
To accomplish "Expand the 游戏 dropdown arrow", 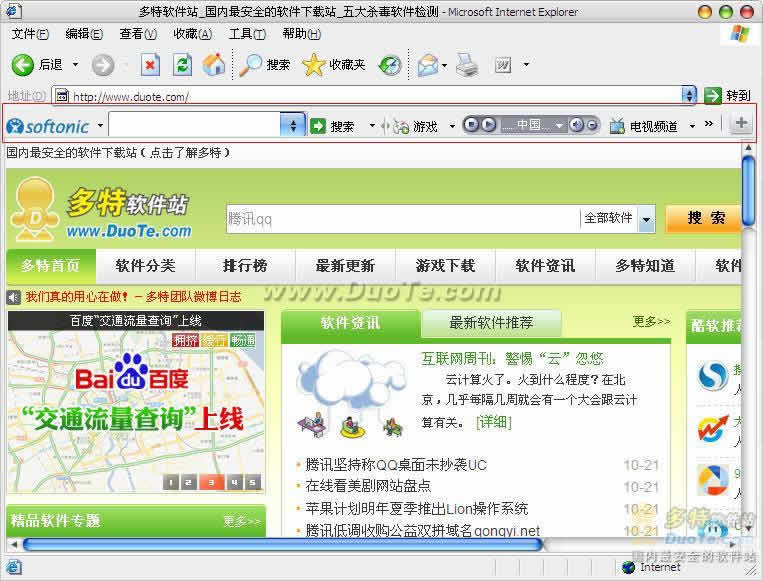I will pyautogui.click(x=452, y=127).
